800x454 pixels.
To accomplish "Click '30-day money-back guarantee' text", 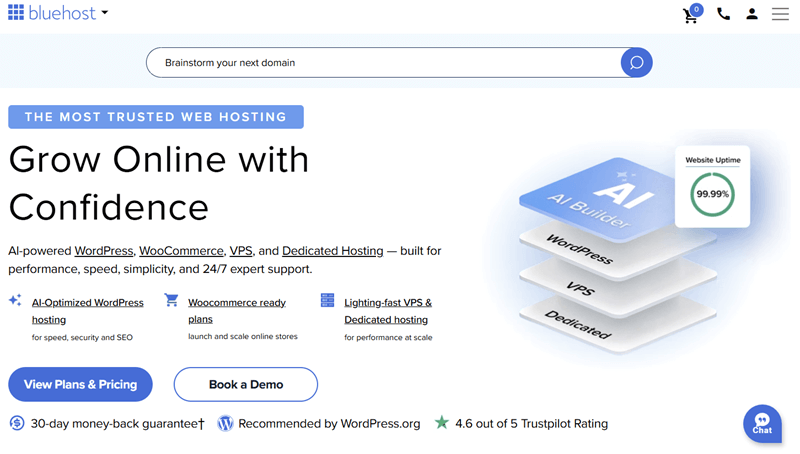I will point(117,423).
